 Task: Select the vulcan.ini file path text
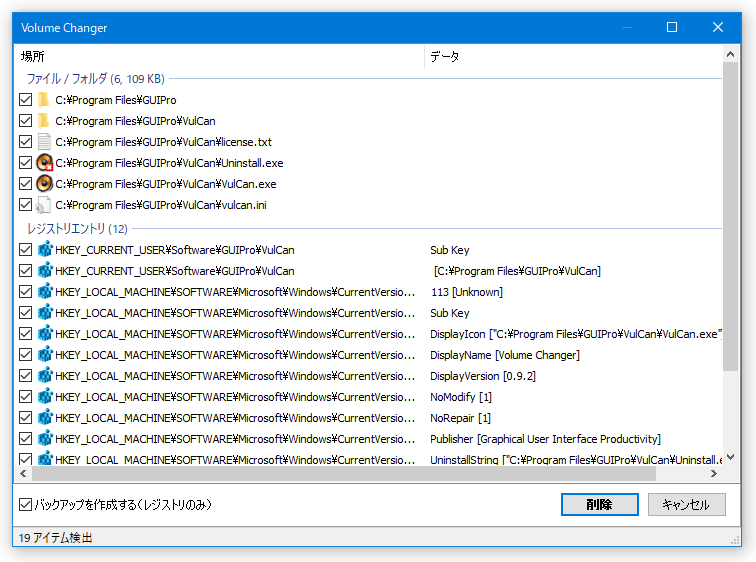[x=161, y=205]
